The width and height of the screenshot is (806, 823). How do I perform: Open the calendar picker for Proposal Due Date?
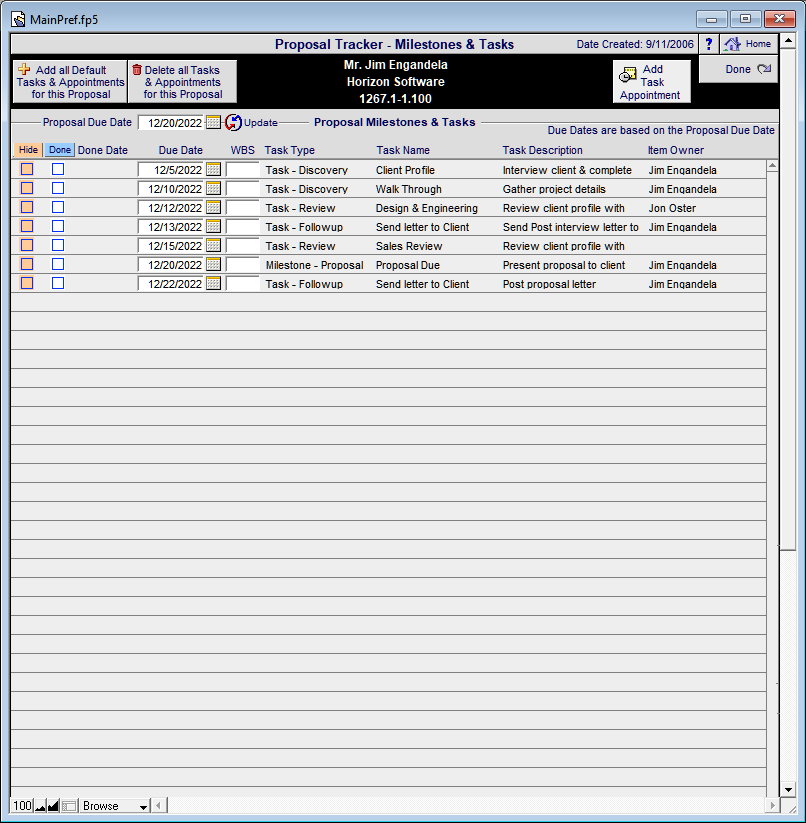point(213,122)
